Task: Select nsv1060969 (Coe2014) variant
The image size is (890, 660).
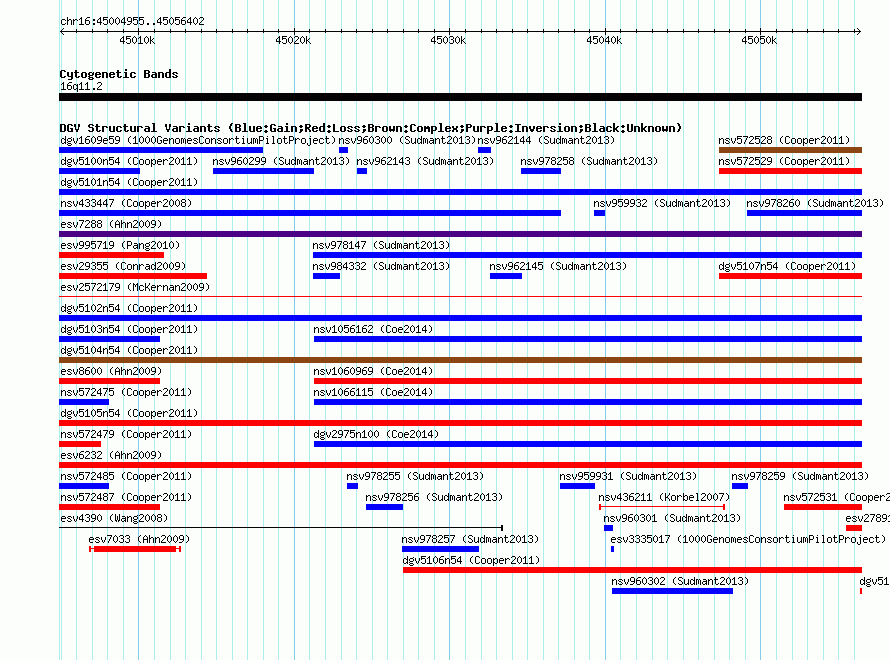Action: 373,371
